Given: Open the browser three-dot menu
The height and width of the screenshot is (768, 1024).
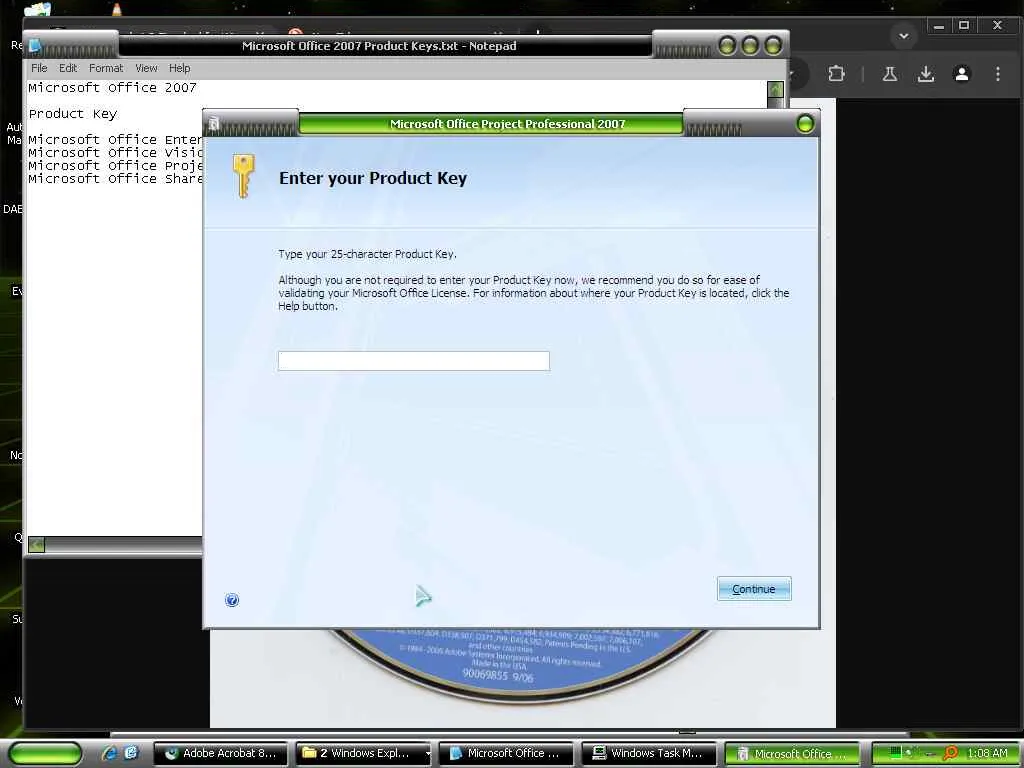Looking at the screenshot, I should point(998,74).
